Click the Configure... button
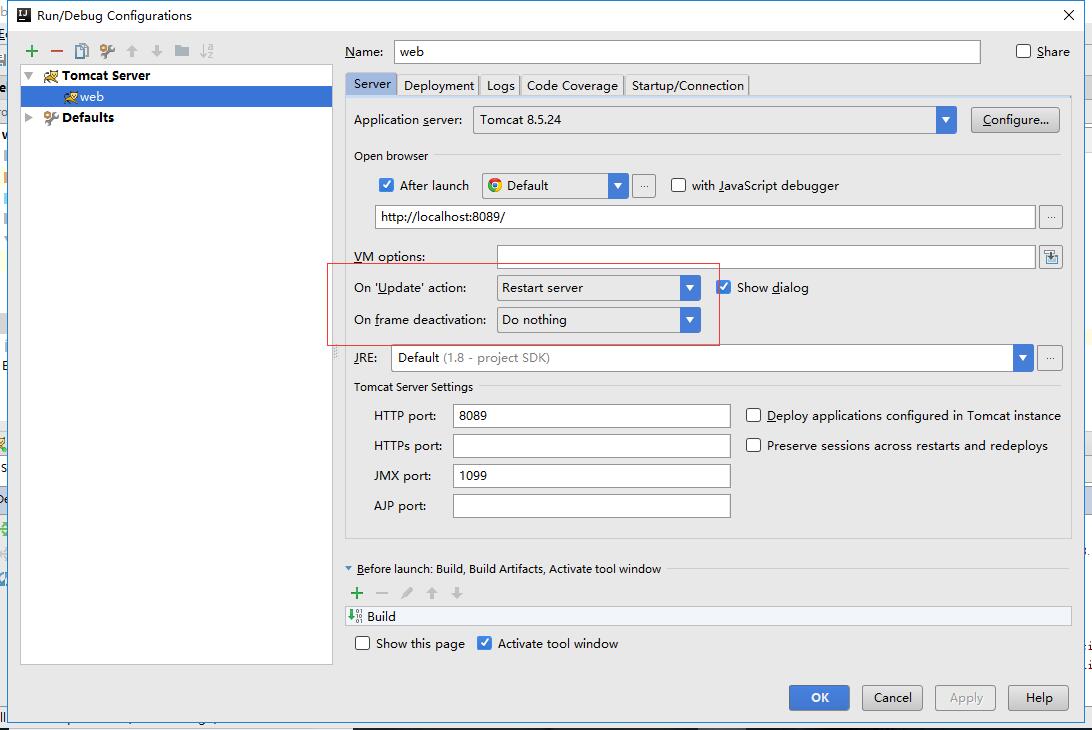Image resolution: width=1092 pixels, height=730 pixels. point(1015,120)
